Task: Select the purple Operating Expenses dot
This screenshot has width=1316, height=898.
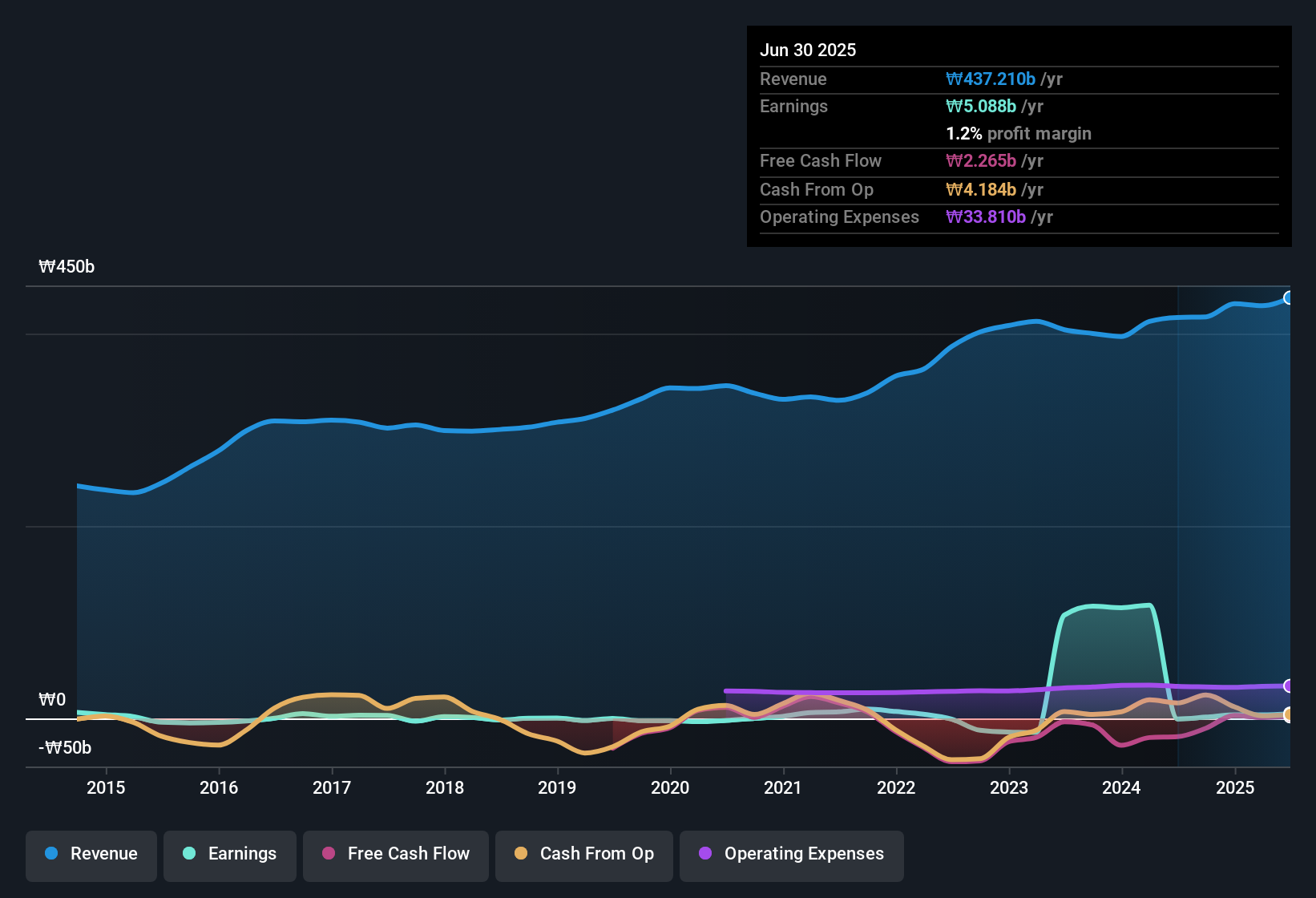Action: pyautogui.click(x=705, y=854)
